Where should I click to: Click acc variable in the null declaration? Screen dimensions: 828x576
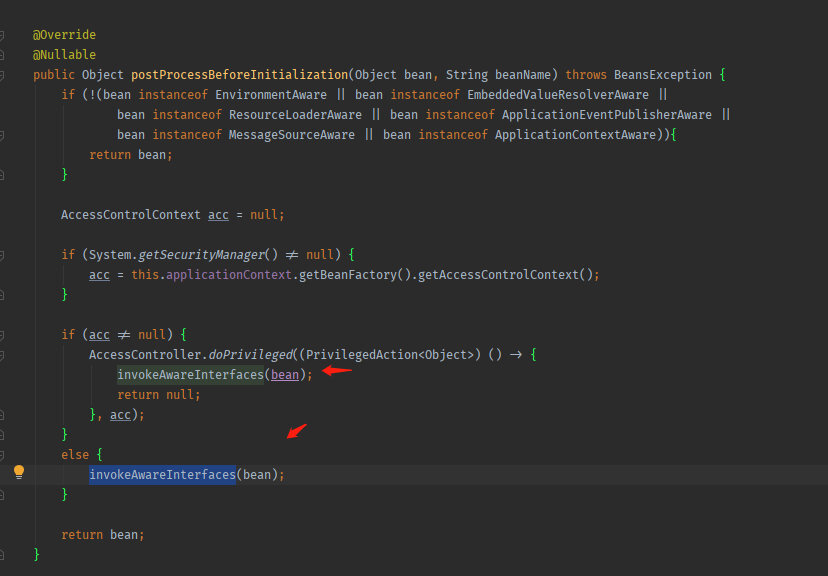(x=218, y=215)
